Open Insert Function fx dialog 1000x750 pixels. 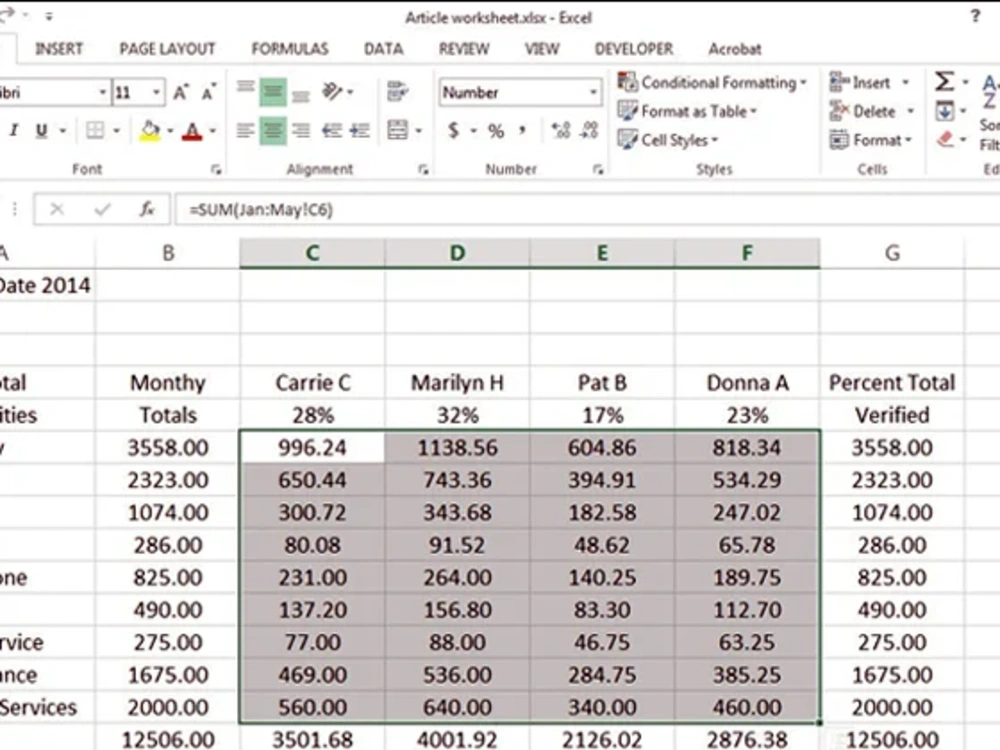[x=147, y=209]
